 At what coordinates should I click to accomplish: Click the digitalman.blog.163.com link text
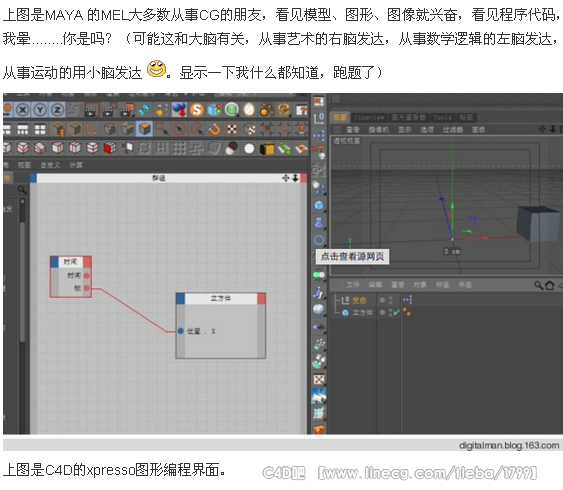tap(509, 445)
